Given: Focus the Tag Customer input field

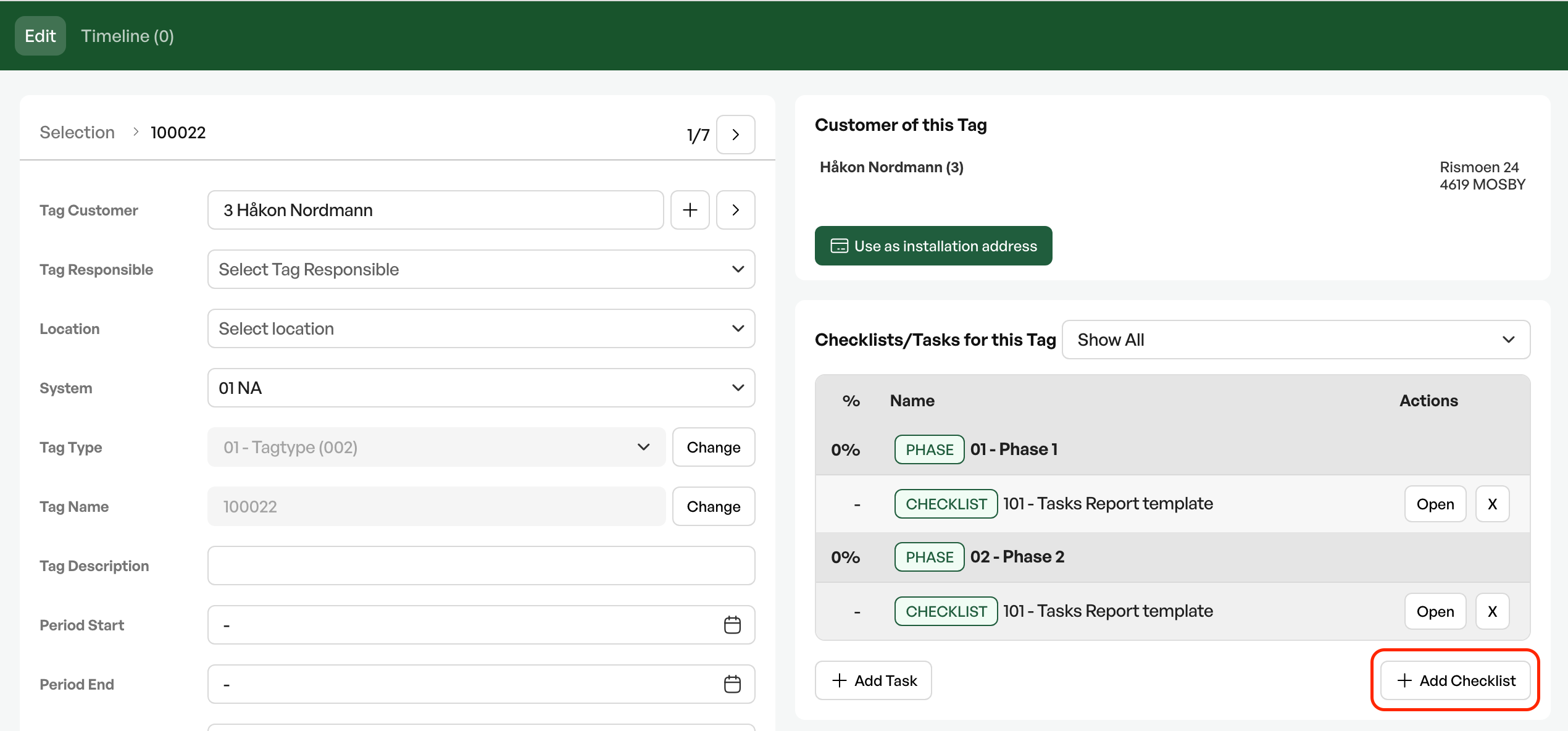Looking at the screenshot, I should [436, 210].
